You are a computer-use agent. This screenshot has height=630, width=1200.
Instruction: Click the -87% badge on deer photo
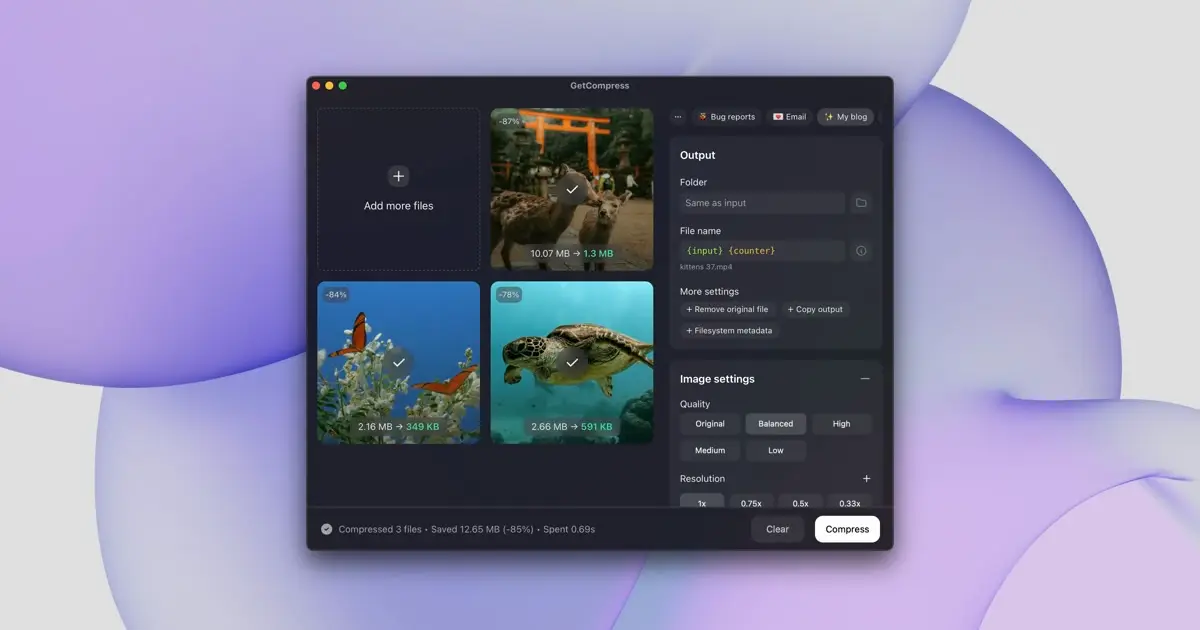[x=509, y=122]
